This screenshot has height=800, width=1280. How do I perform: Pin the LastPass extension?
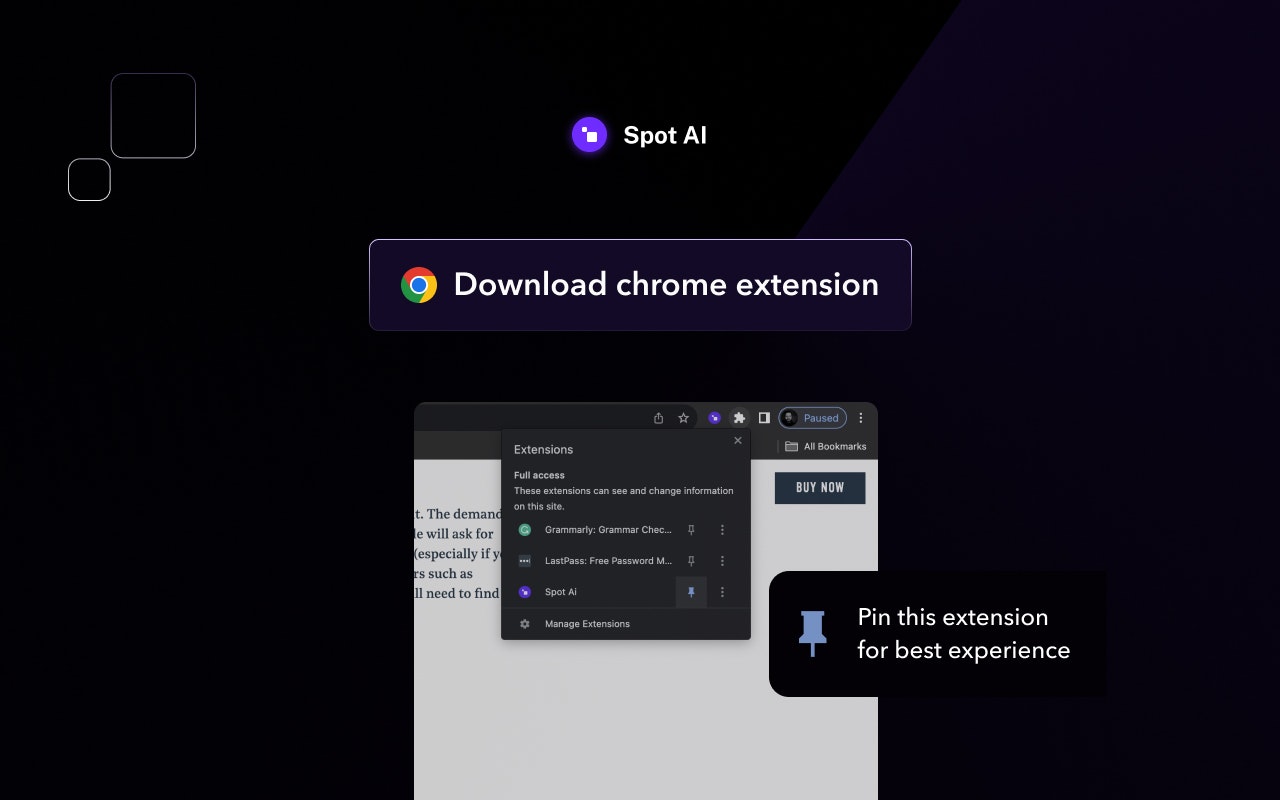pyautogui.click(x=691, y=561)
